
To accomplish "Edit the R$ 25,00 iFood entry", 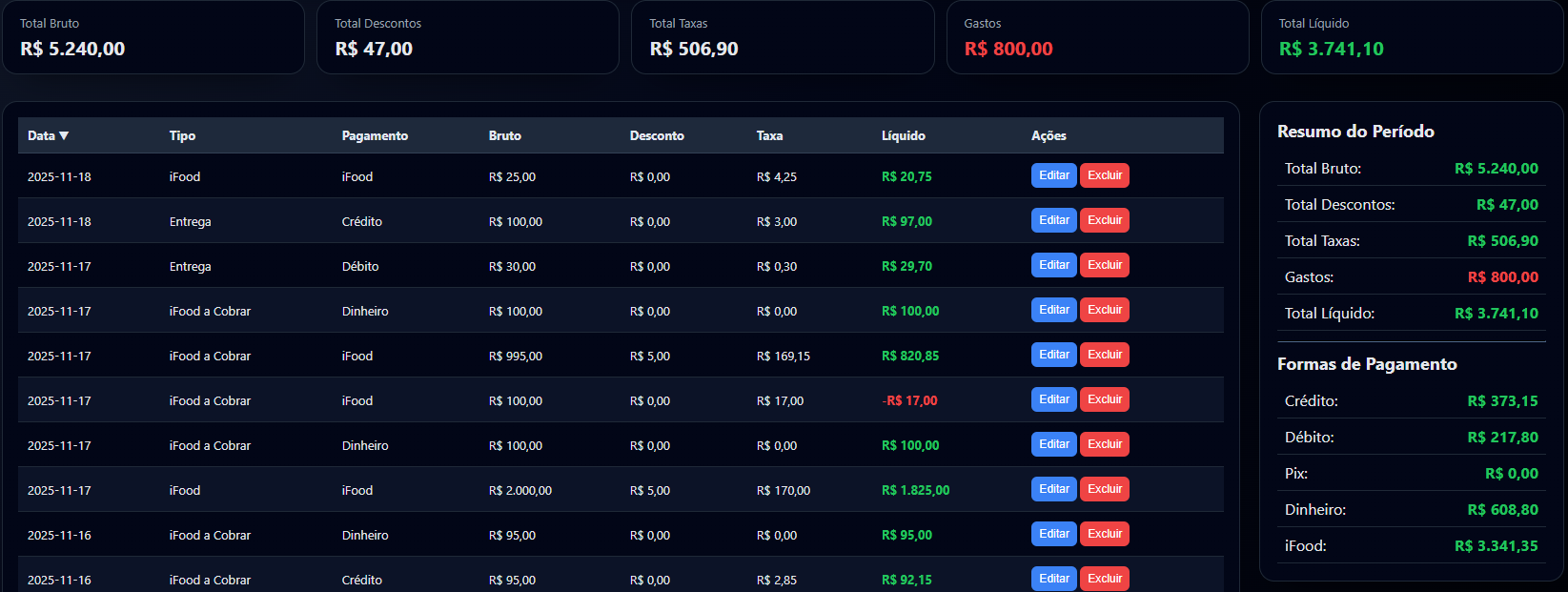I will (1053, 175).
